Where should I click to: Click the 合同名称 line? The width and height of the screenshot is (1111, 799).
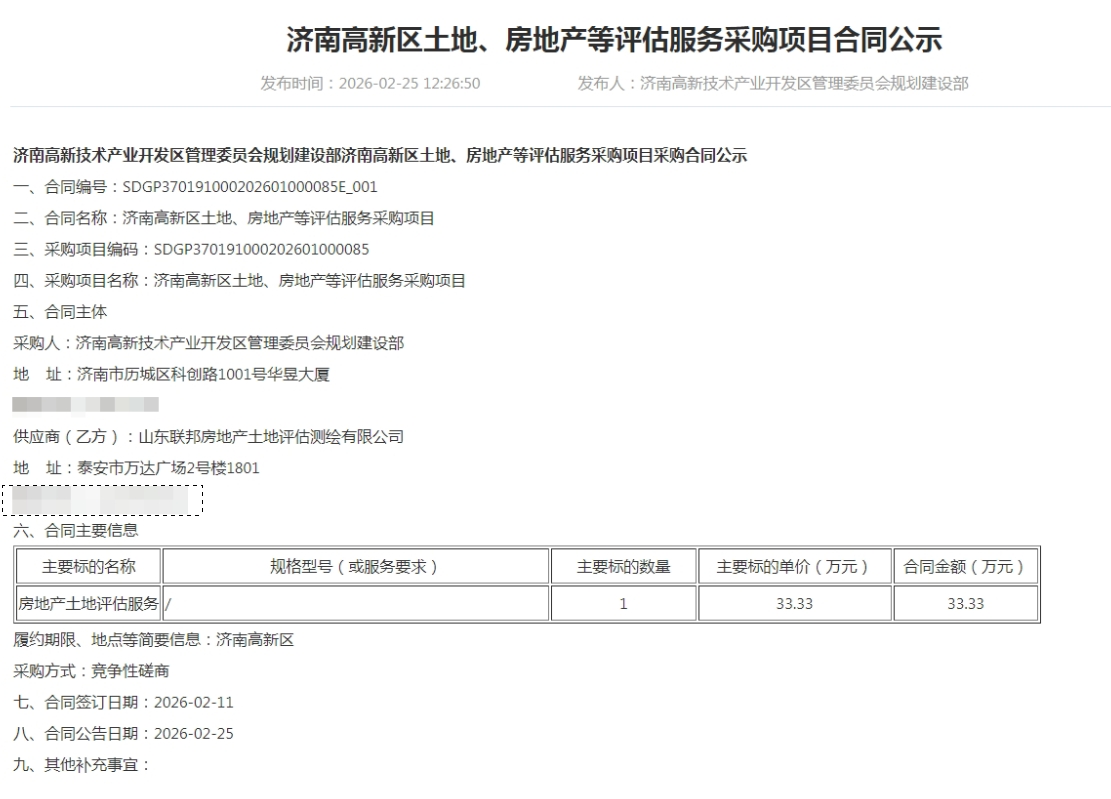tap(223, 218)
